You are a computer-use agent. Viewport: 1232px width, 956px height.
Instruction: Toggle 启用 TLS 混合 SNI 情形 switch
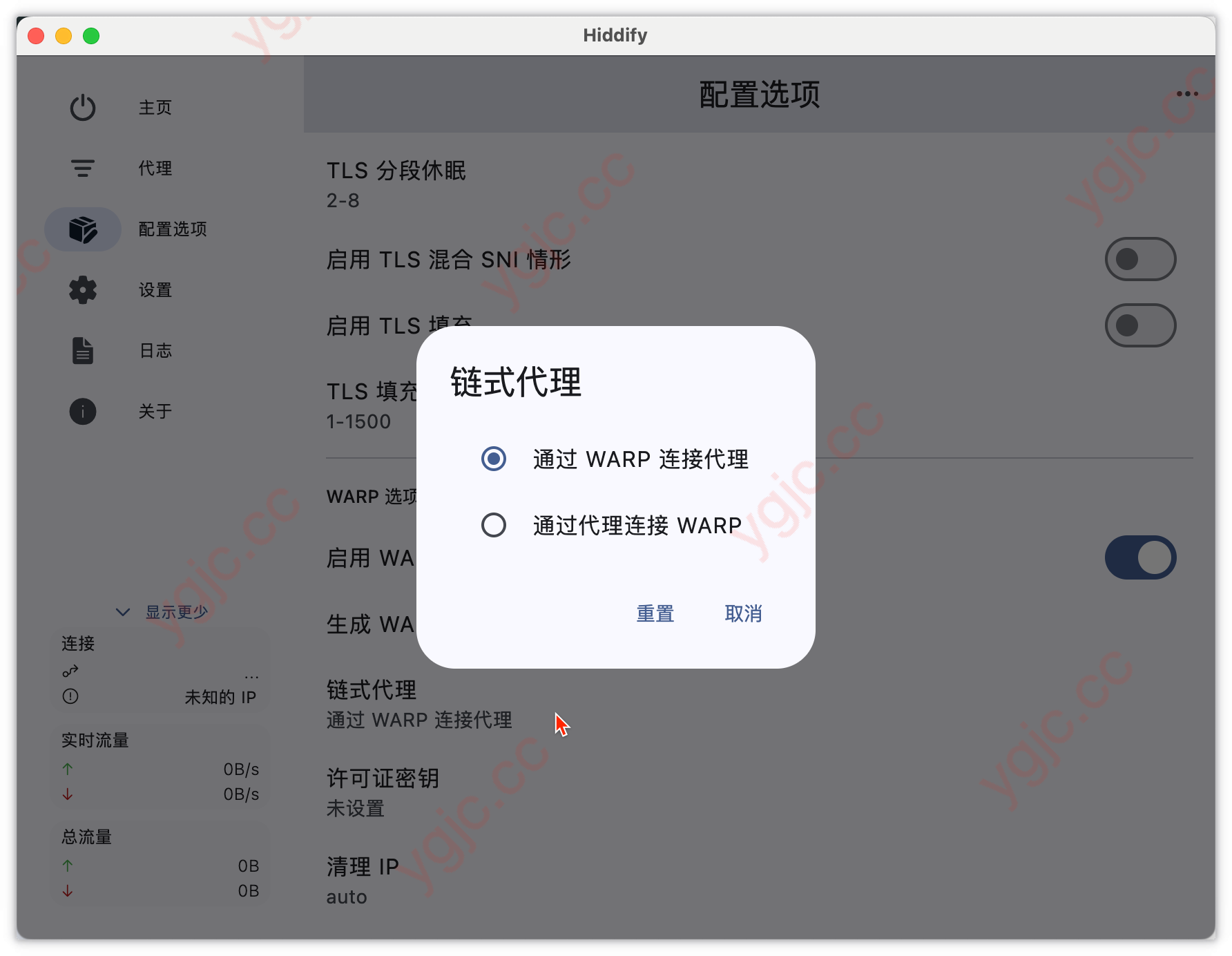(1141, 258)
